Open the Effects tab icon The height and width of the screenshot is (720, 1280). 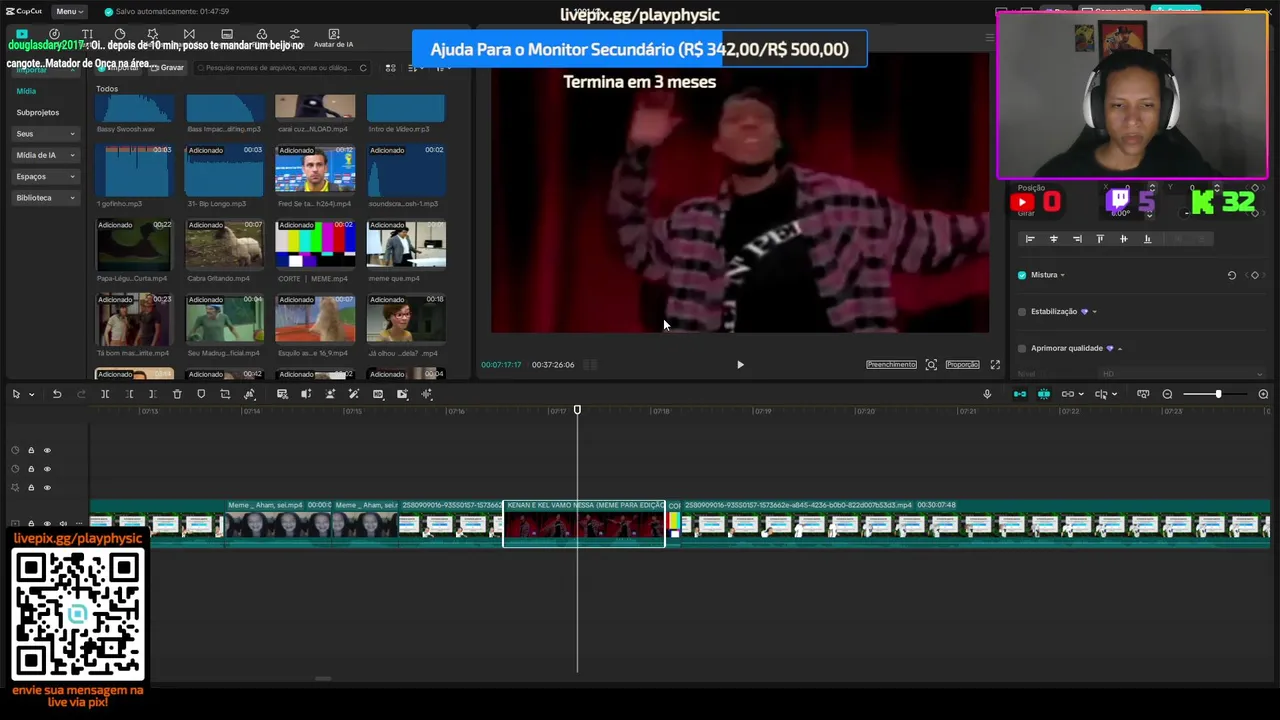click(153, 34)
